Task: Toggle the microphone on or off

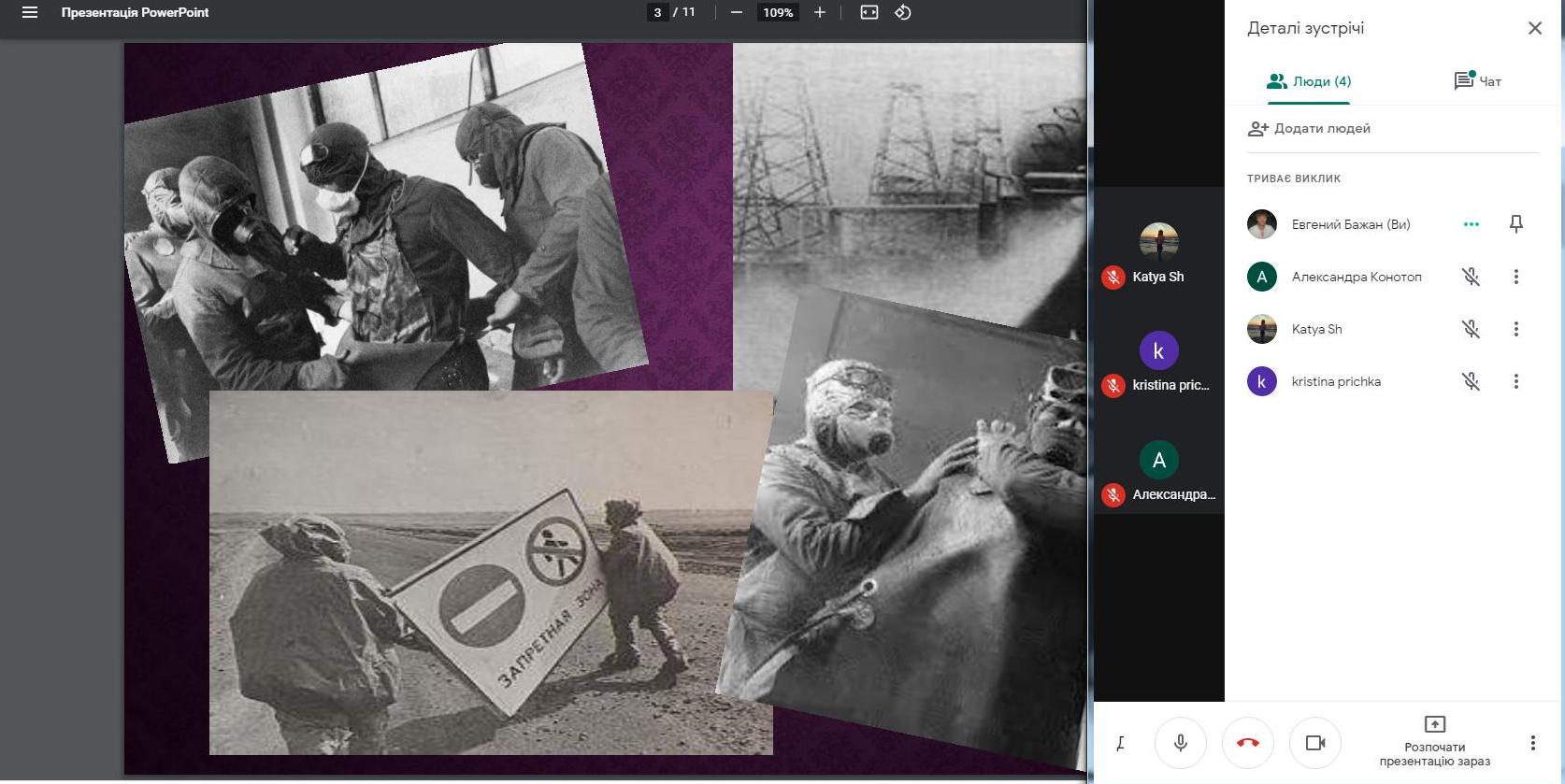Action: 1181,743
